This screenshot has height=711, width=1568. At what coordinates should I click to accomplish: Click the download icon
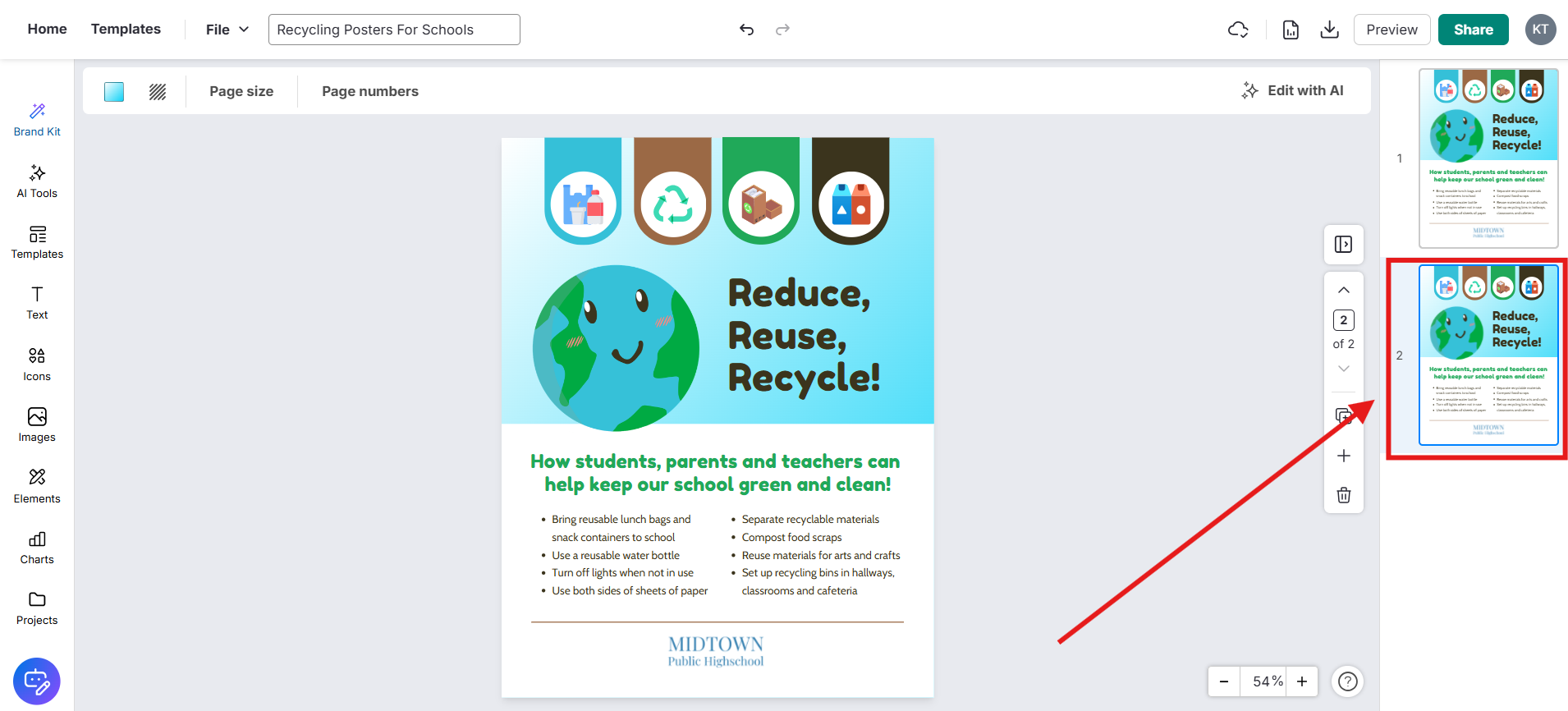click(1329, 30)
